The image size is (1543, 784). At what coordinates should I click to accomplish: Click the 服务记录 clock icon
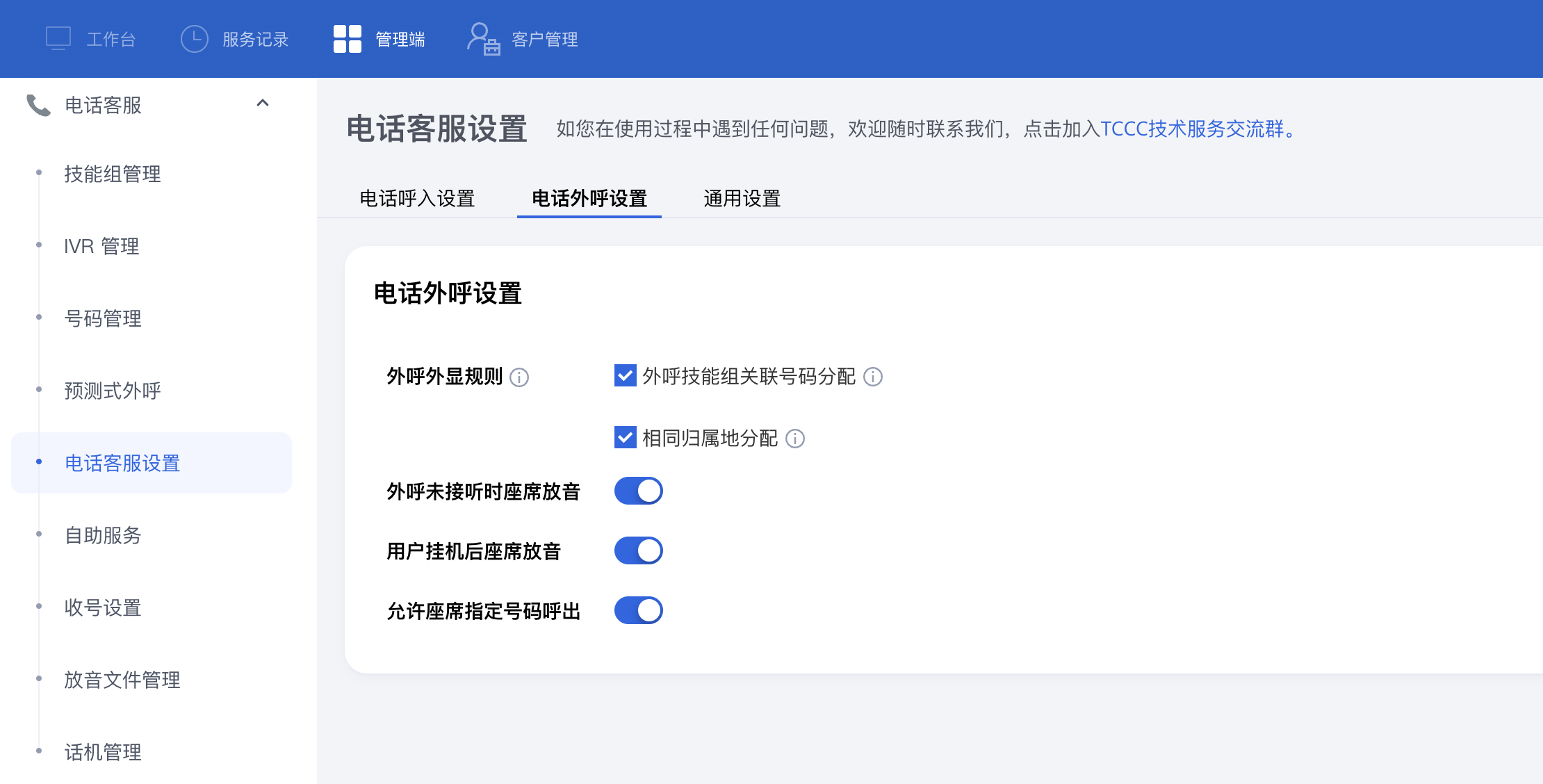point(194,39)
